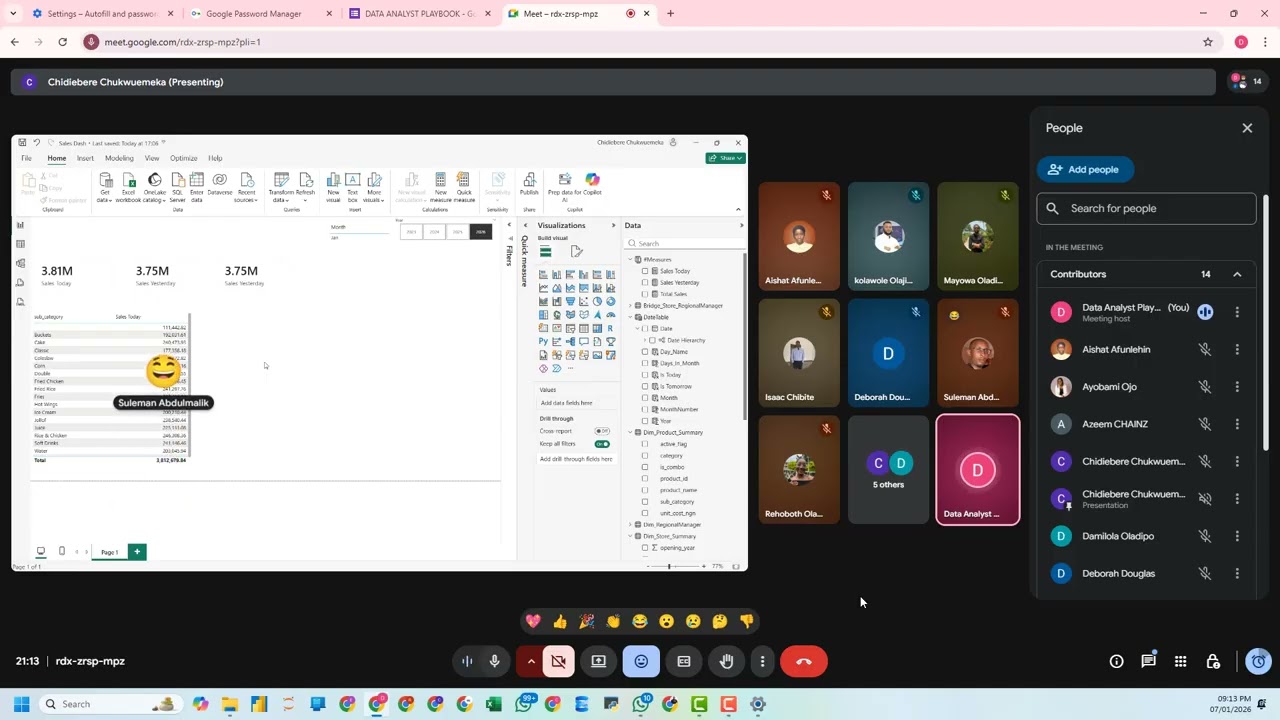Viewport: 1280px width, 720px height.
Task: Open View tab in shared Power BI screen
Action: (x=152, y=158)
